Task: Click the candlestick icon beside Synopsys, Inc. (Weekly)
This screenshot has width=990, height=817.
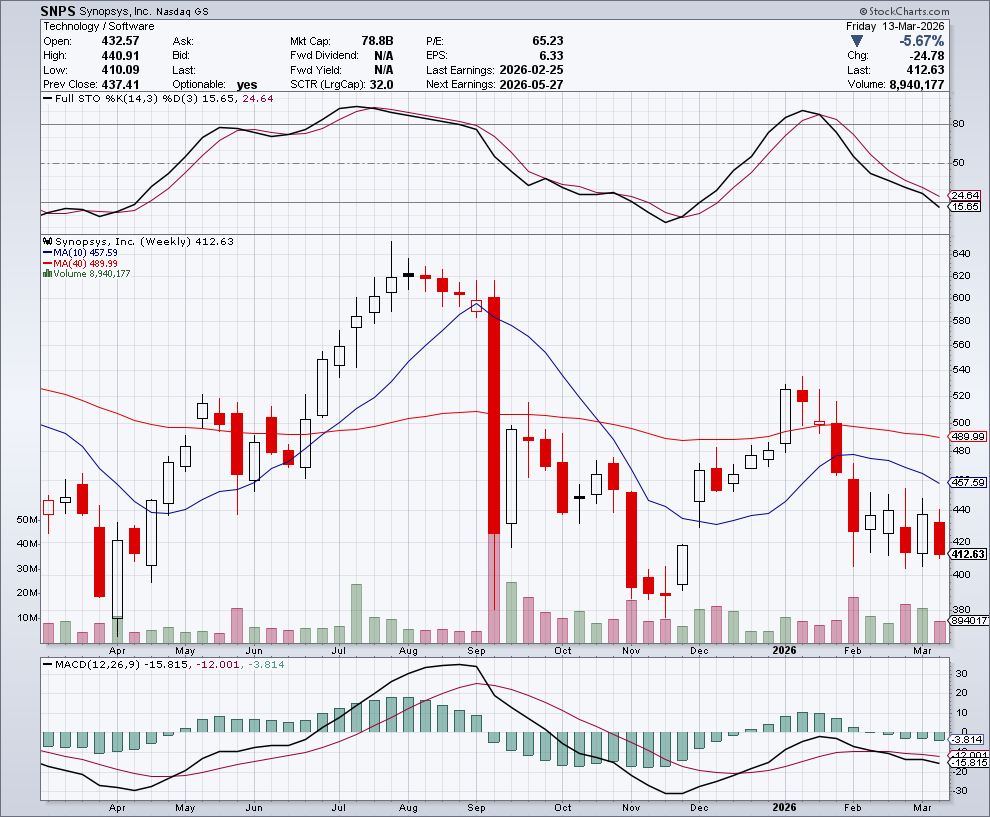Action: (47, 241)
